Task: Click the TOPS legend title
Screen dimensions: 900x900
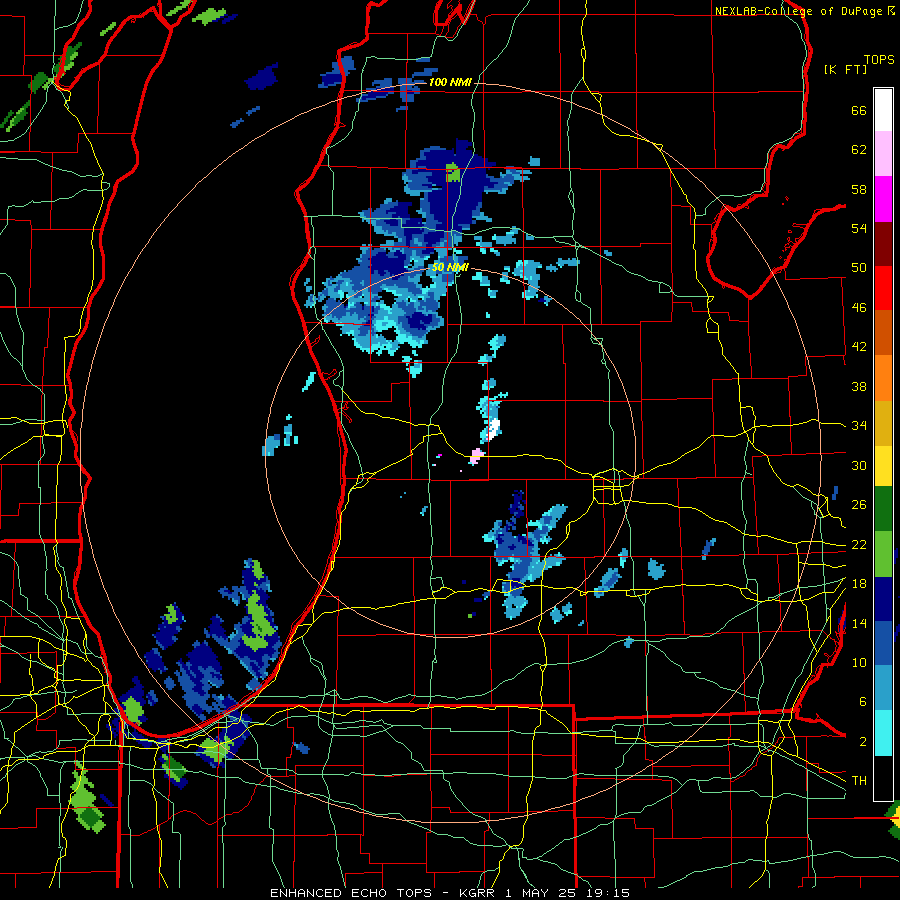Action: pos(879,60)
